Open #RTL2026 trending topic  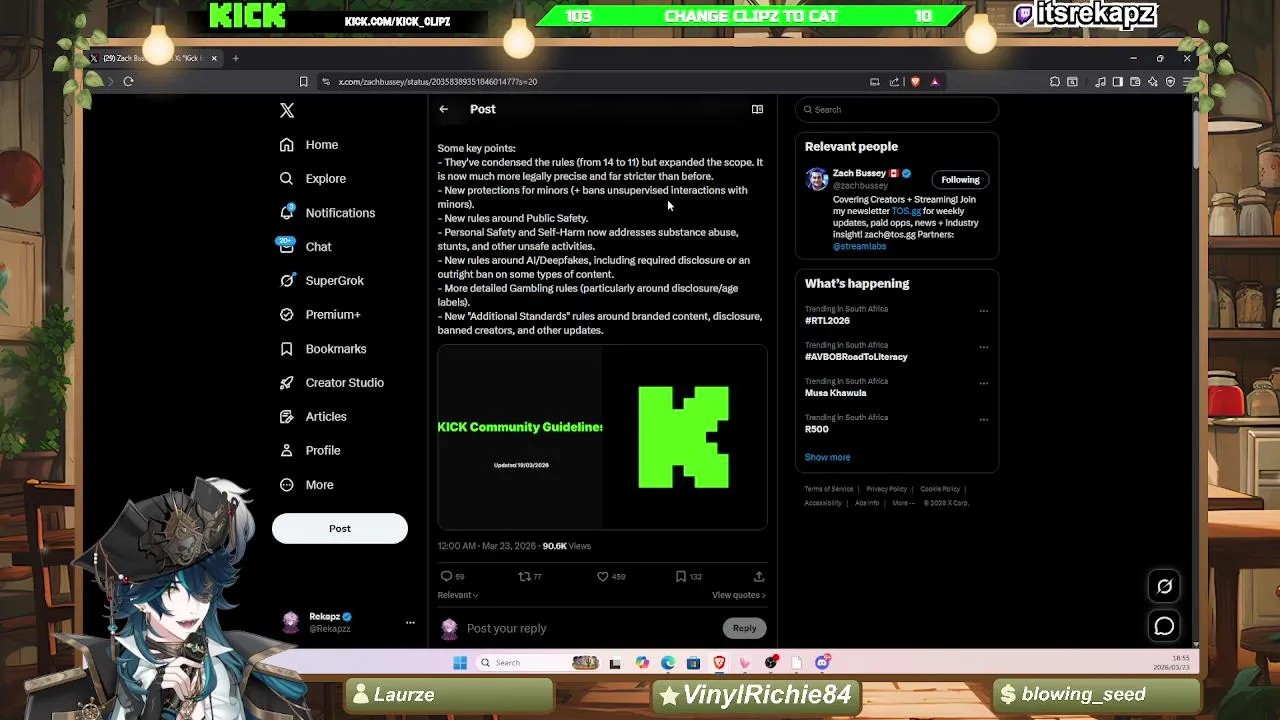[x=827, y=321]
